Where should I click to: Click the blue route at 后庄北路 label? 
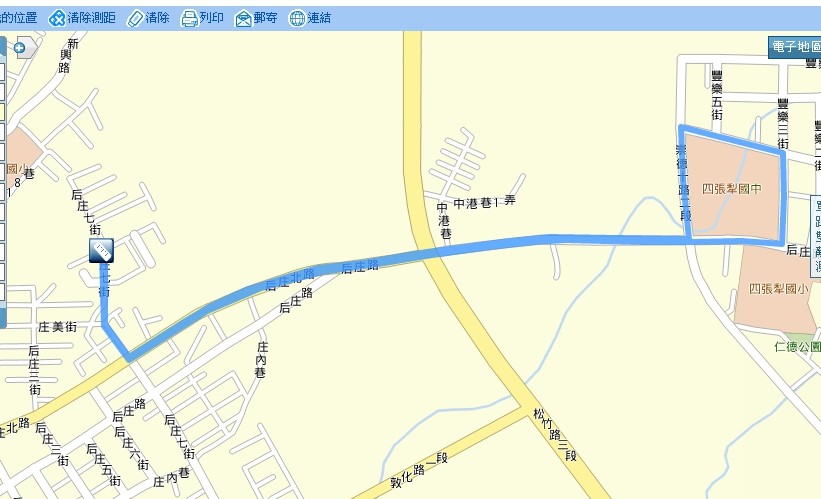(x=290, y=279)
